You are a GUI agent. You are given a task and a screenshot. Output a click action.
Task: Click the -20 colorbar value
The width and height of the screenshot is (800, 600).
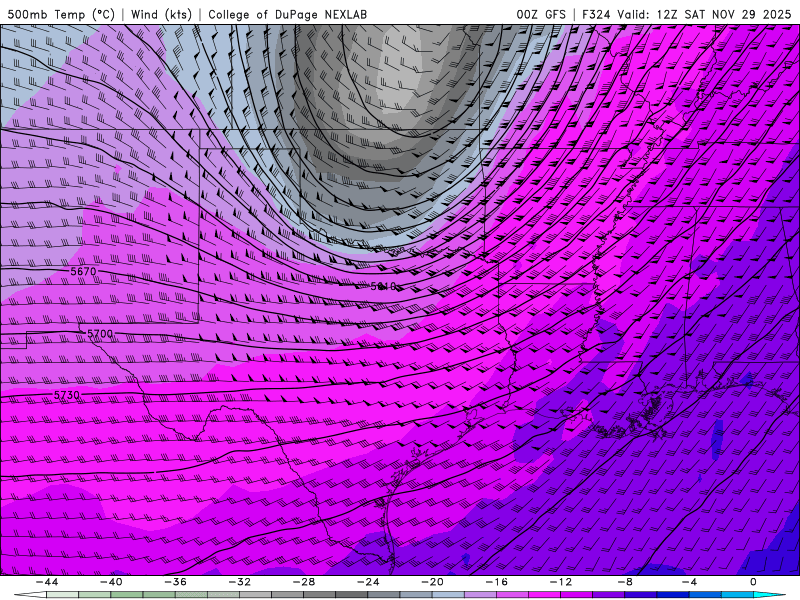pyautogui.click(x=432, y=582)
